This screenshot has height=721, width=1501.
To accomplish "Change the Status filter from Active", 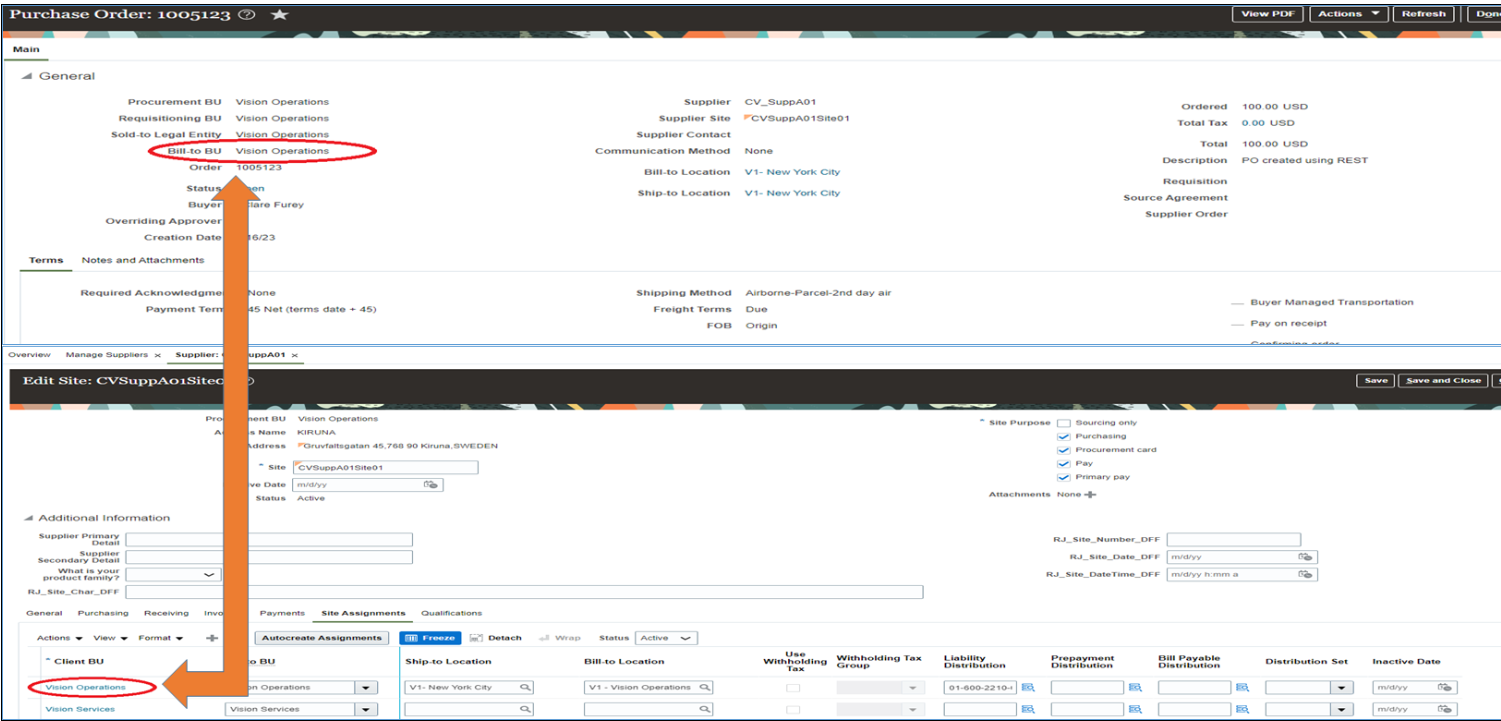I will tap(666, 638).
